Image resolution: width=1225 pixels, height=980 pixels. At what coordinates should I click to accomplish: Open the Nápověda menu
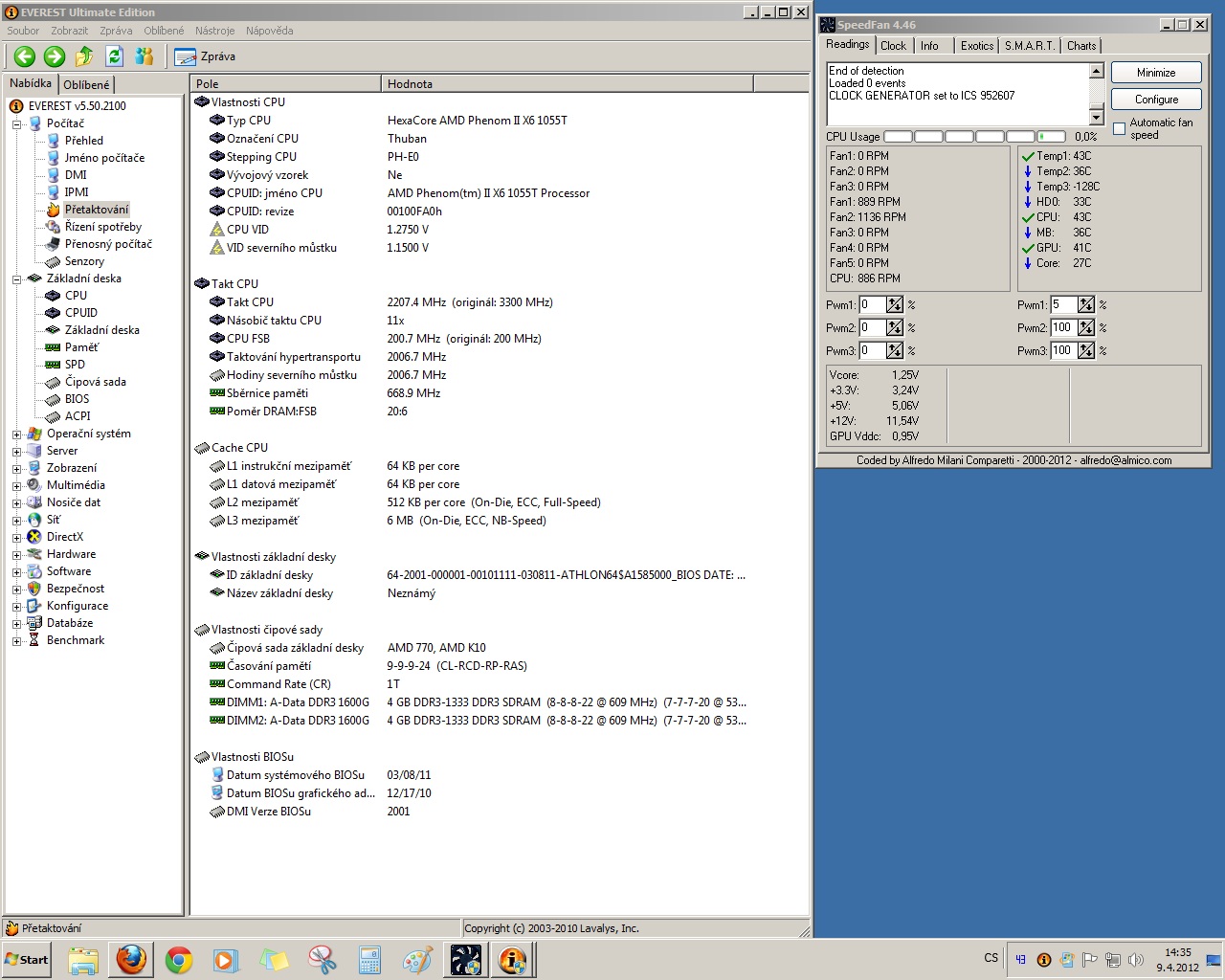tap(269, 31)
